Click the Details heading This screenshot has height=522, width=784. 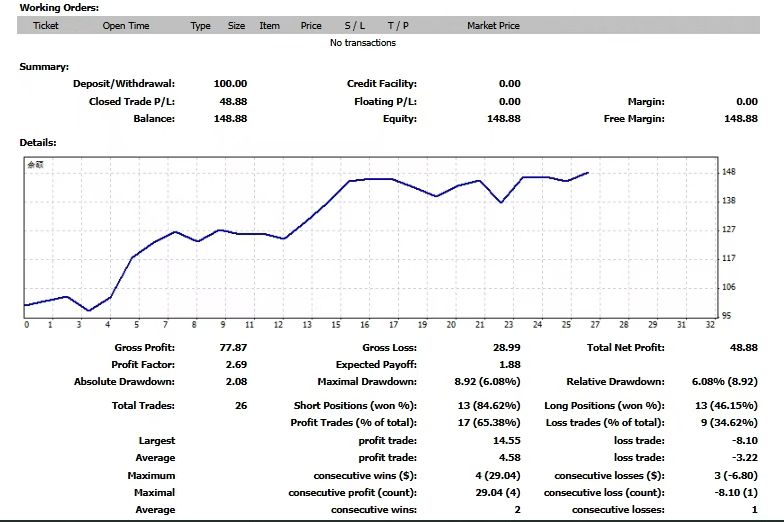tap(38, 142)
